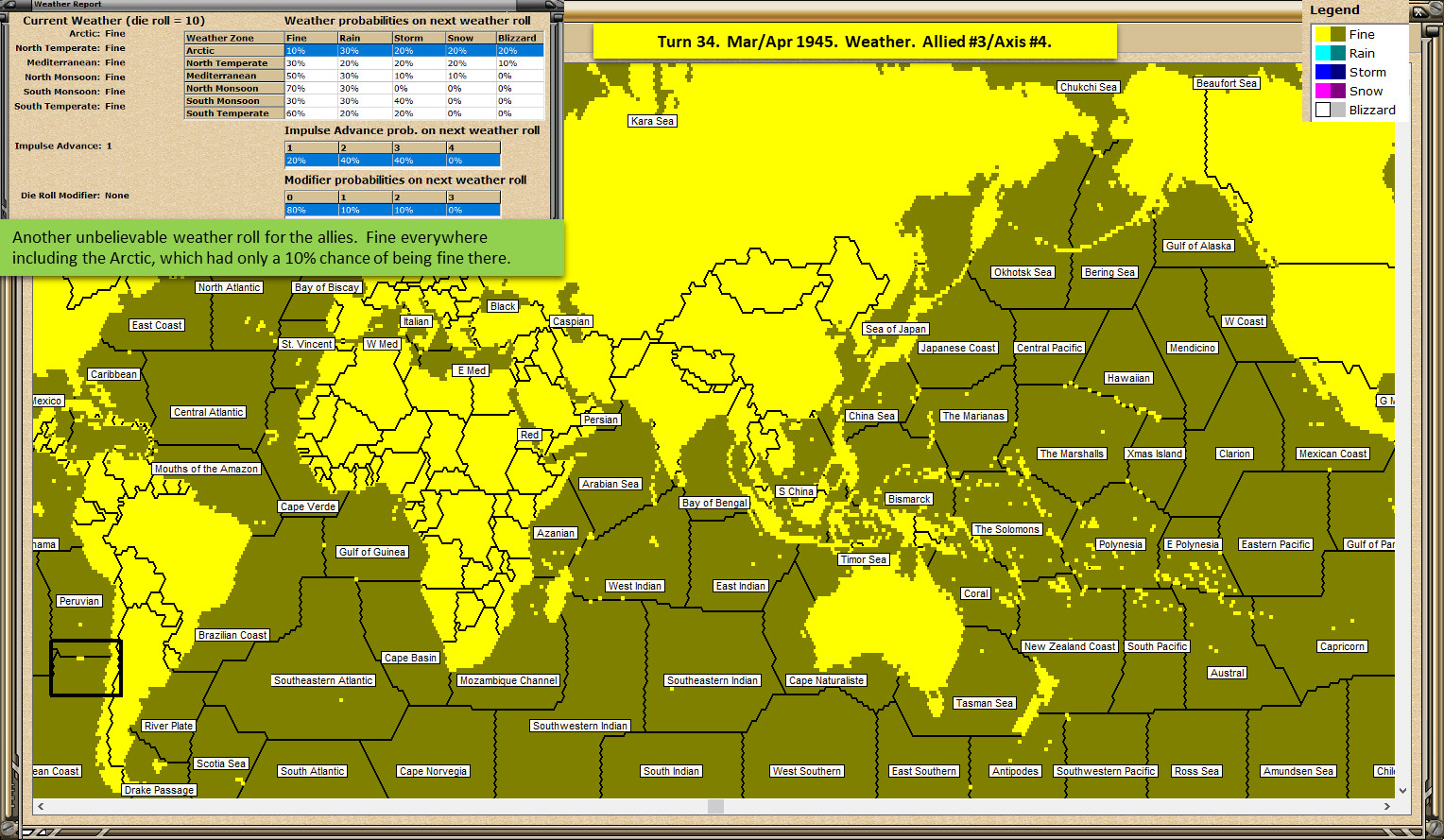The width and height of the screenshot is (1444, 840).
Task: Click the Eastern Pacific label
Action: click(x=1276, y=544)
